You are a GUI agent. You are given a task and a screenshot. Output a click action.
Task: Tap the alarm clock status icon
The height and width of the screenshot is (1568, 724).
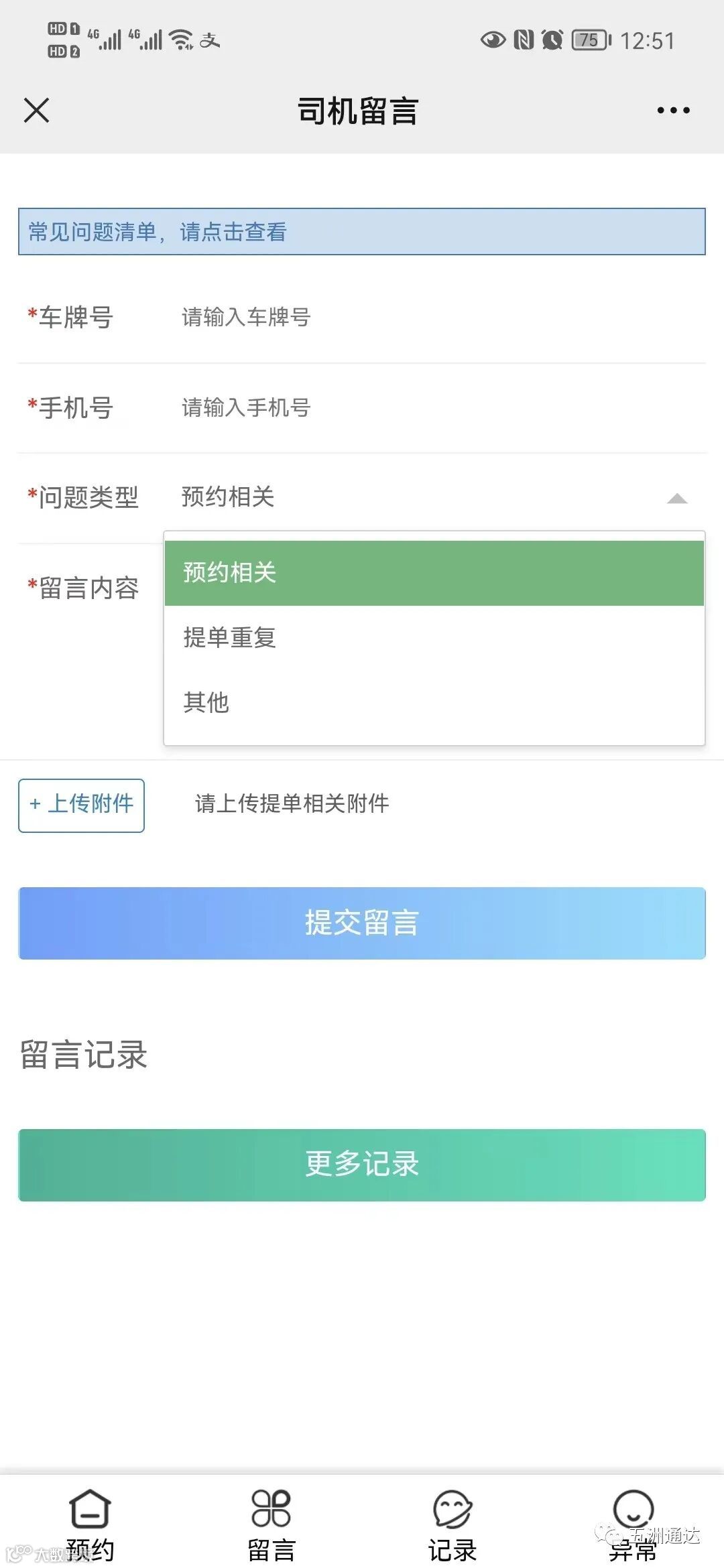point(552,40)
